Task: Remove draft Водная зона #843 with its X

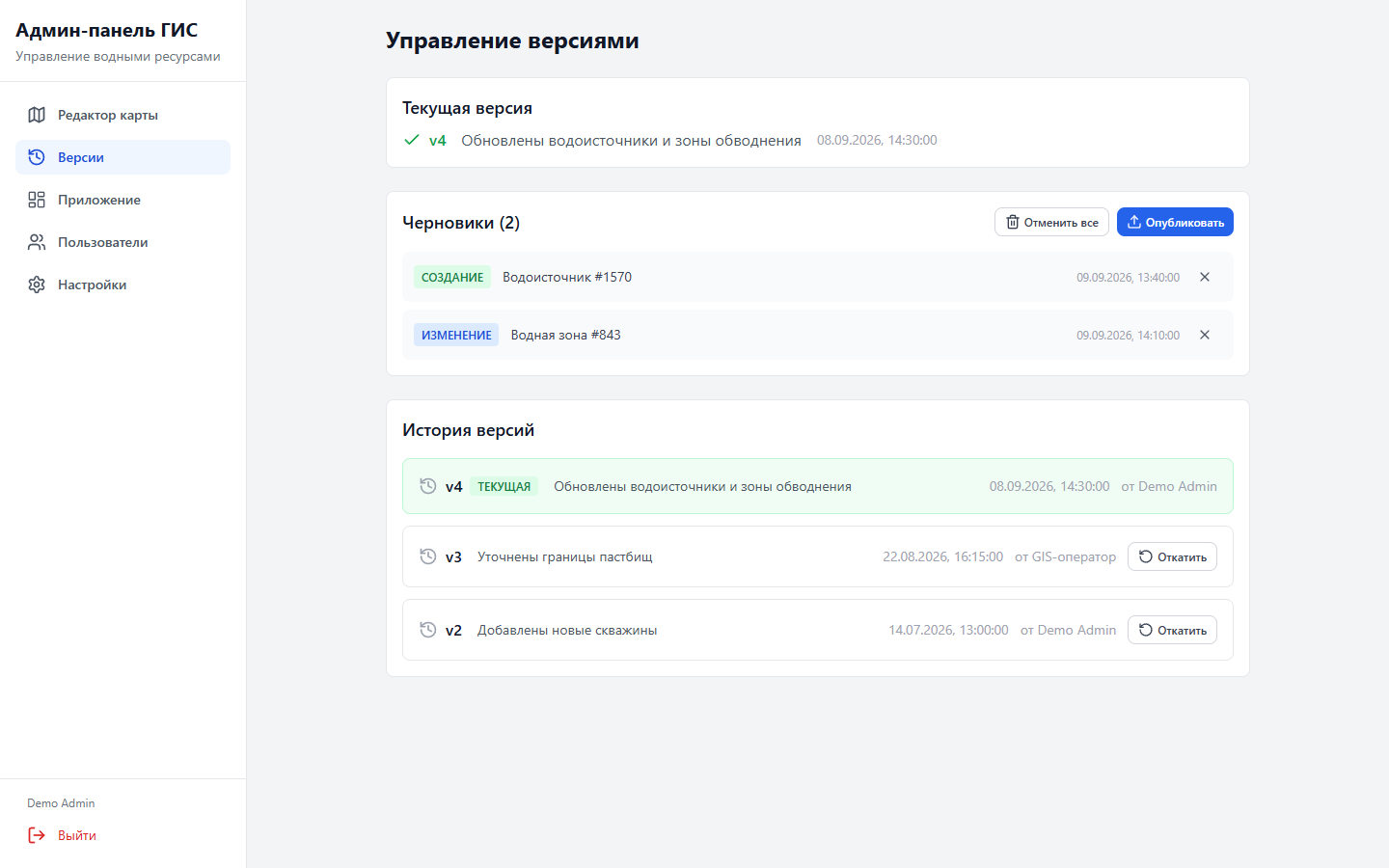Action: tap(1205, 335)
